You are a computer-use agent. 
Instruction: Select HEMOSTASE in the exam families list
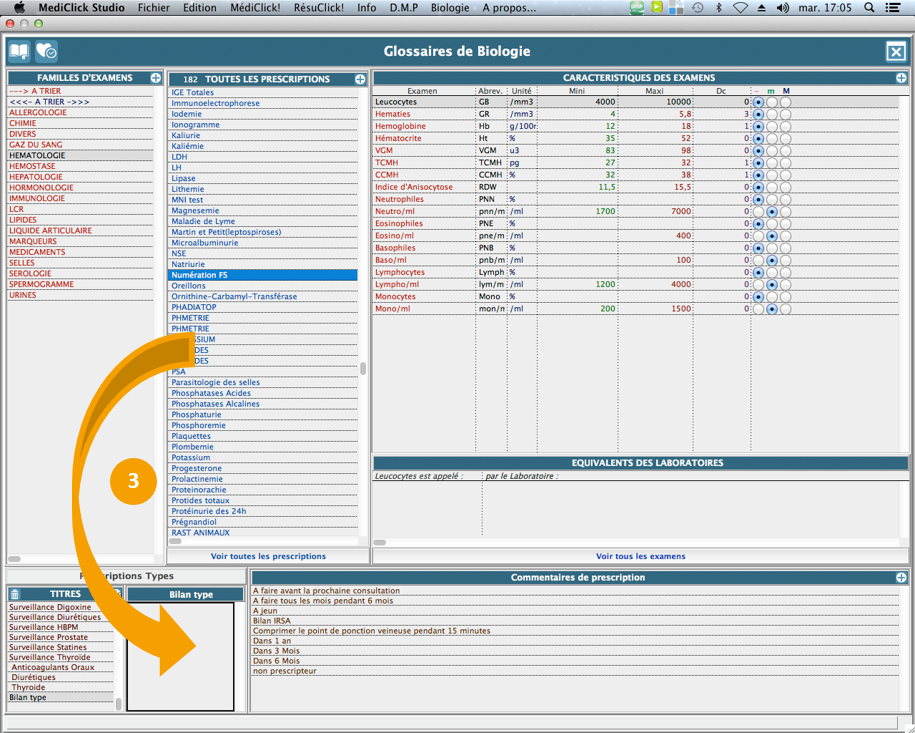coord(33,166)
